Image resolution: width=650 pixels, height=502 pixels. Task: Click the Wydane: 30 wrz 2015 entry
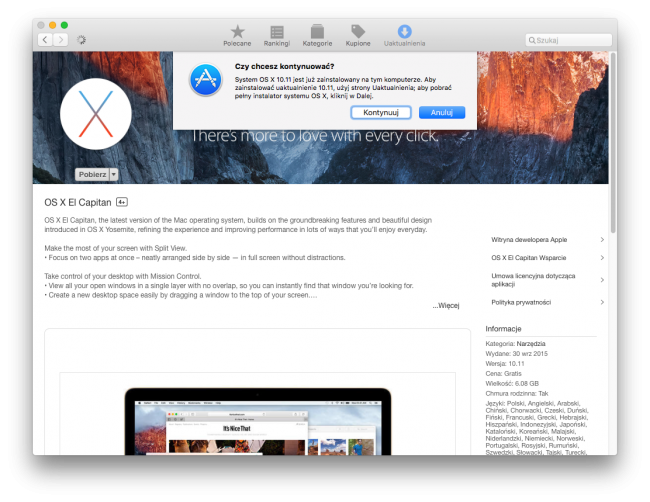click(517, 354)
